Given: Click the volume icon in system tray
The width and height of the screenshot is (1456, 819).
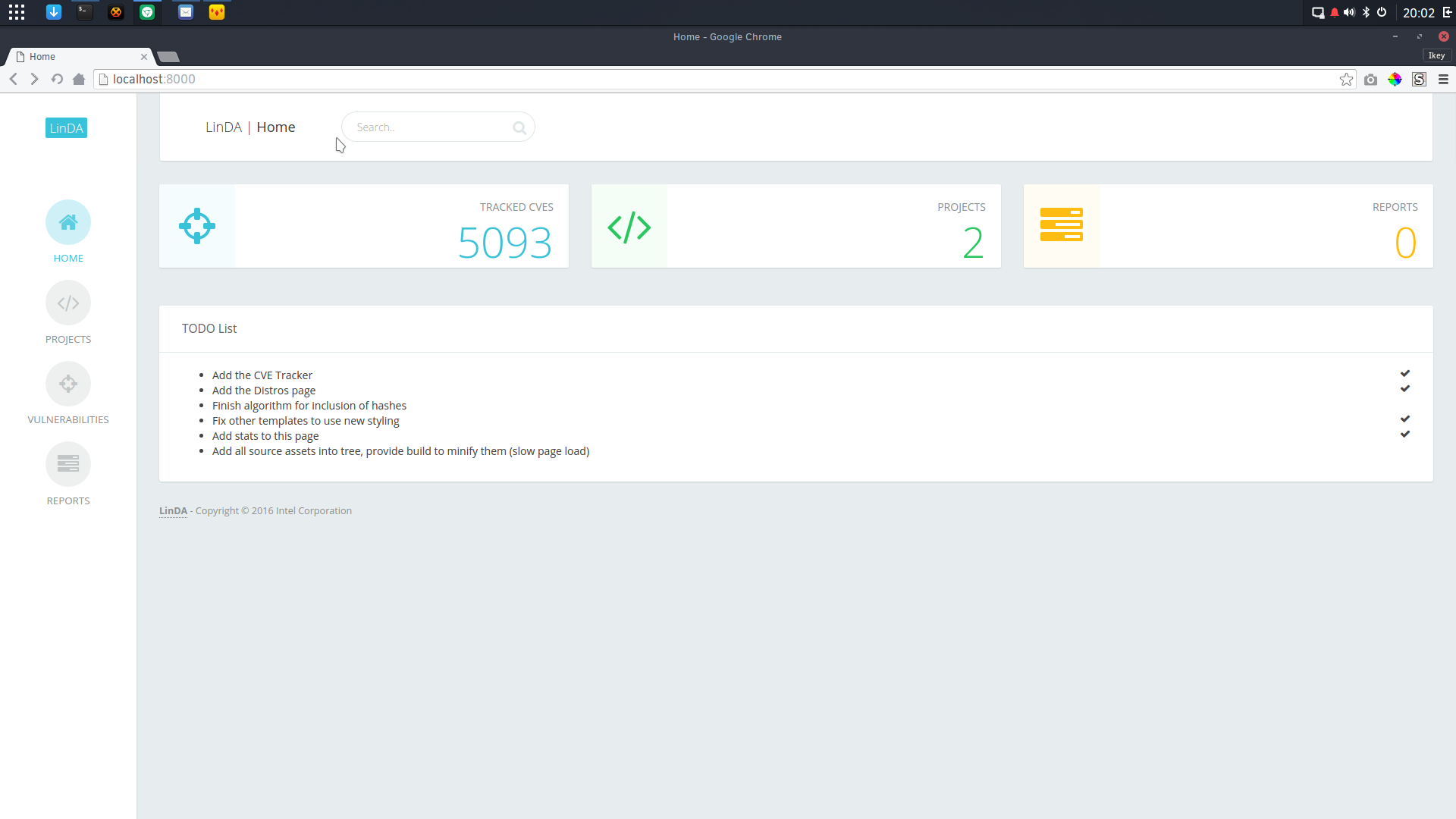Looking at the screenshot, I should tap(1349, 12).
